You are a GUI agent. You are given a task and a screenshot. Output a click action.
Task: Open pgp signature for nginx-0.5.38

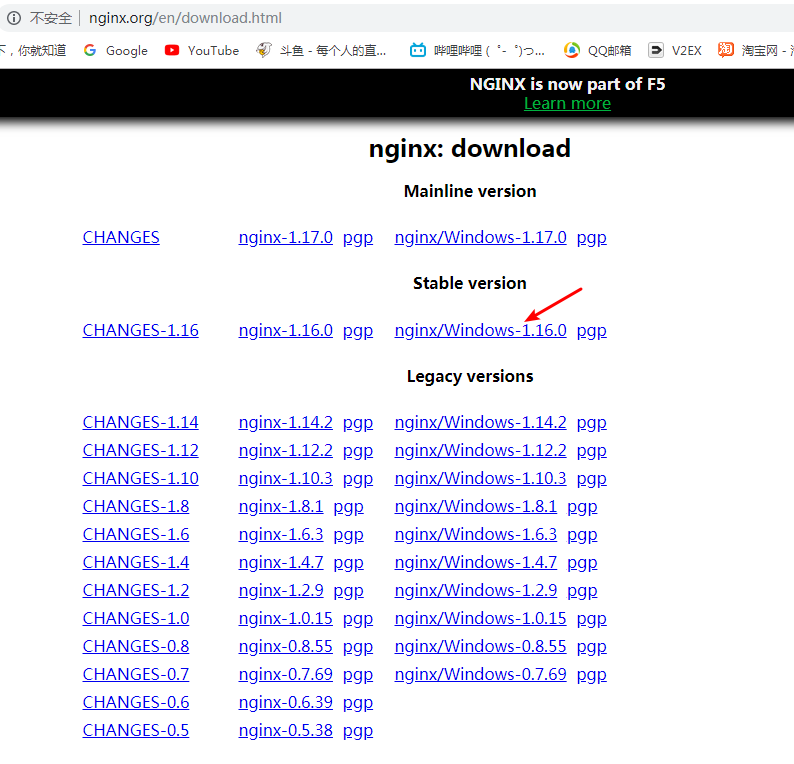click(x=358, y=731)
